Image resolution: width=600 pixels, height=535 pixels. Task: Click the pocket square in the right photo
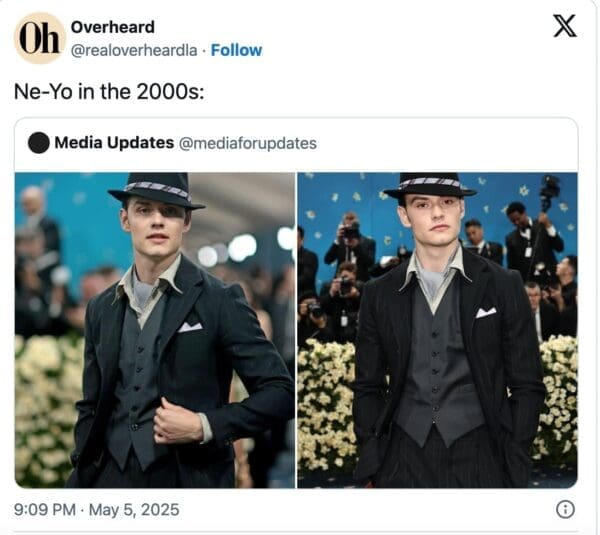(486, 312)
